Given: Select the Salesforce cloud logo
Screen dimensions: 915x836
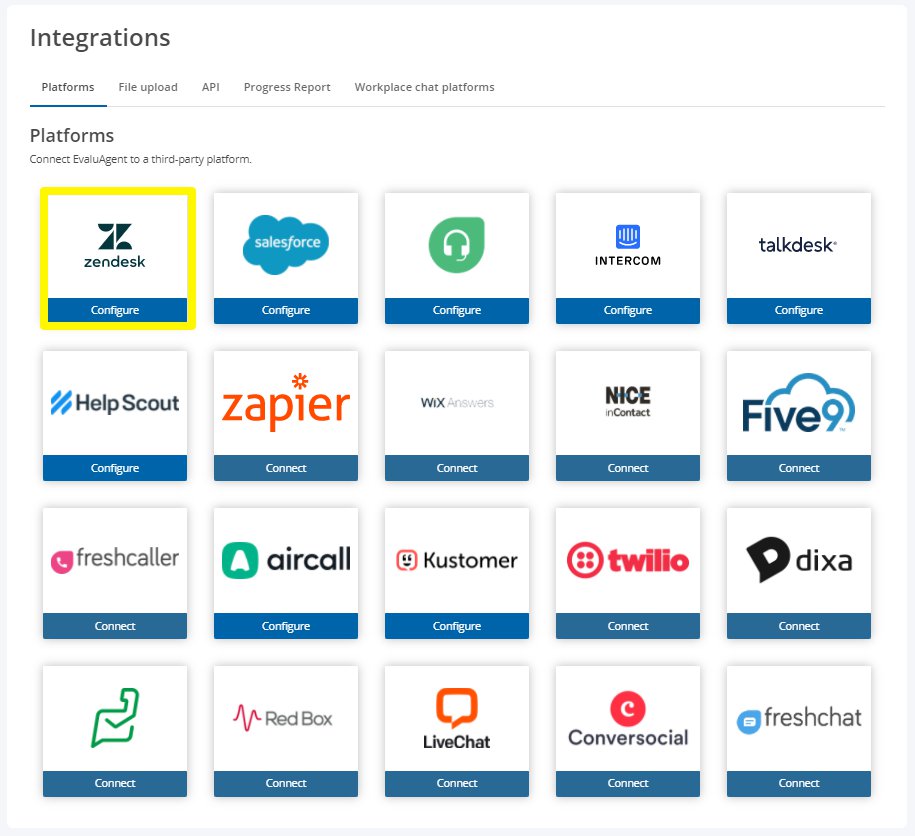Looking at the screenshot, I should [x=286, y=244].
